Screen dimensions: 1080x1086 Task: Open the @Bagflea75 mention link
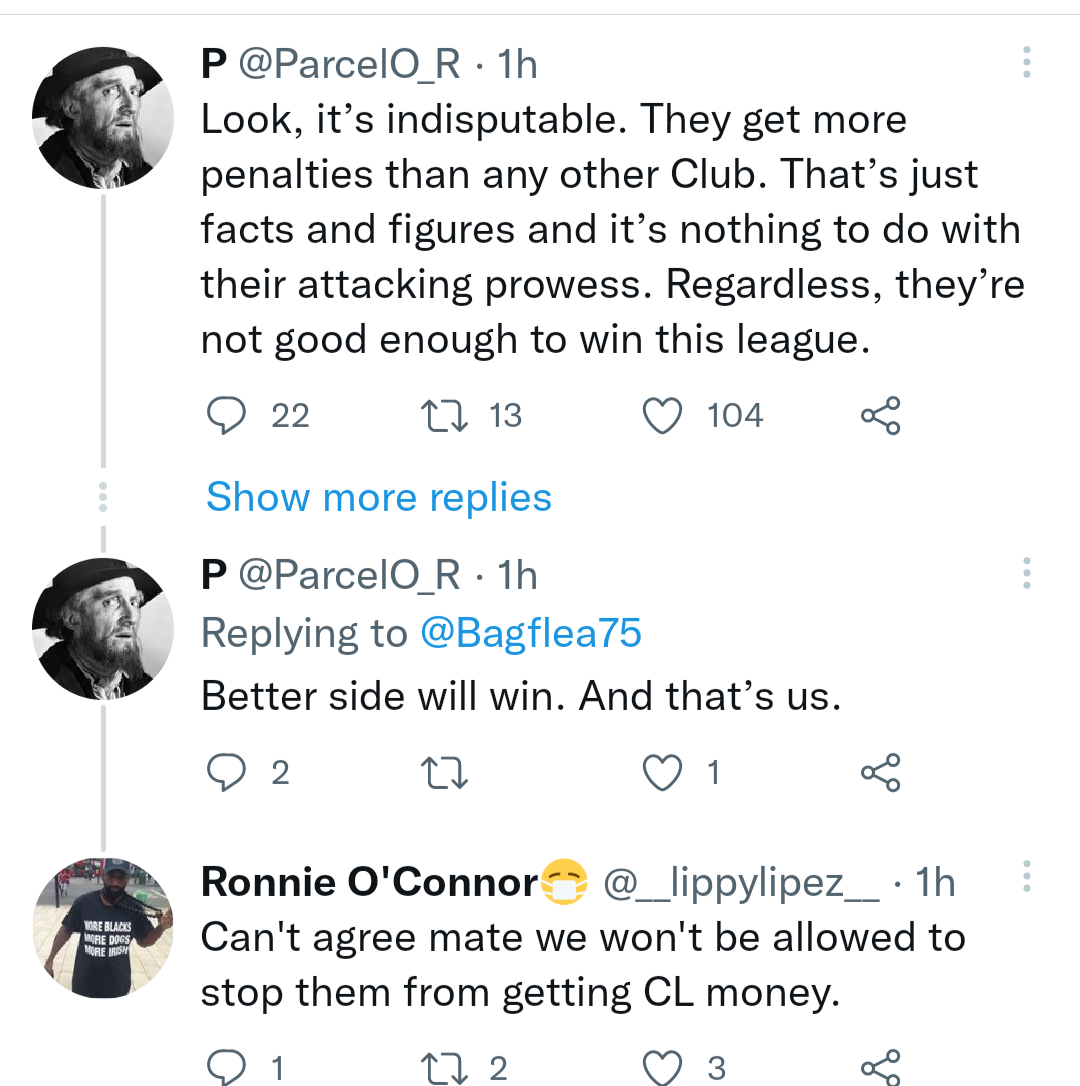[530, 633]
